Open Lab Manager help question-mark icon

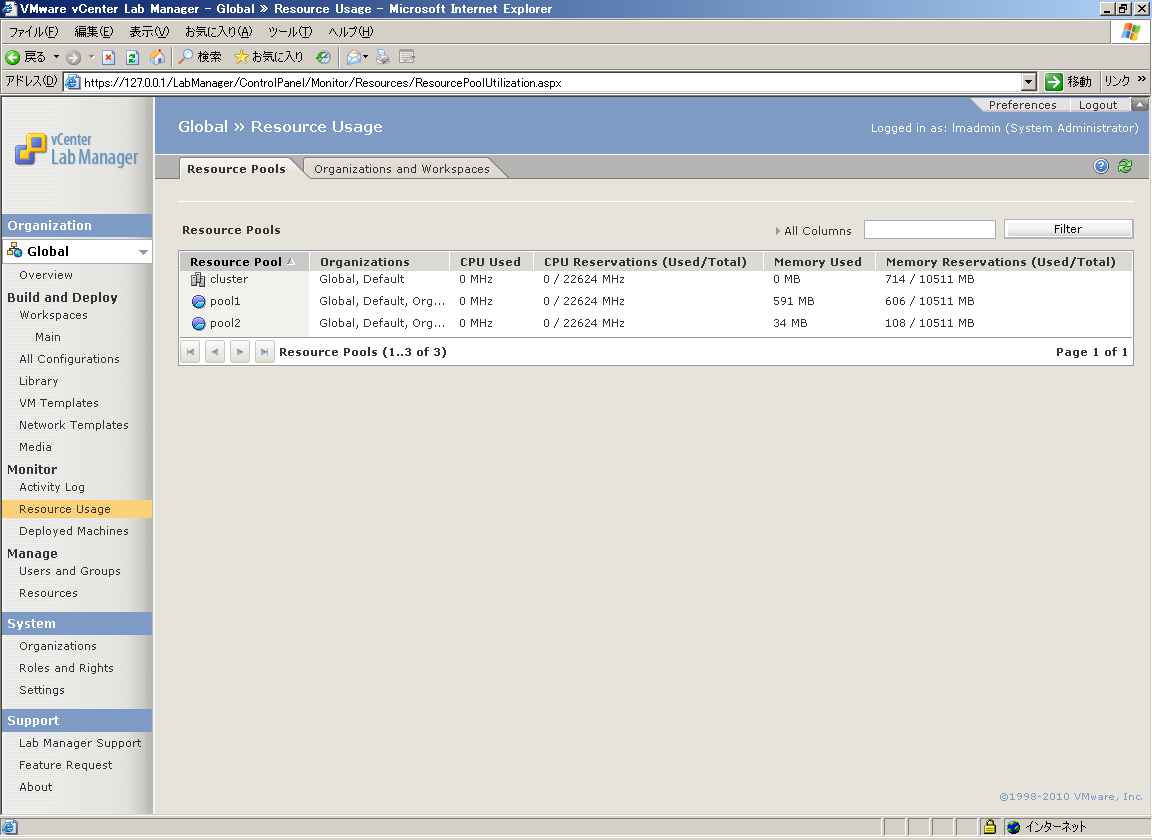click(1101, 166)
